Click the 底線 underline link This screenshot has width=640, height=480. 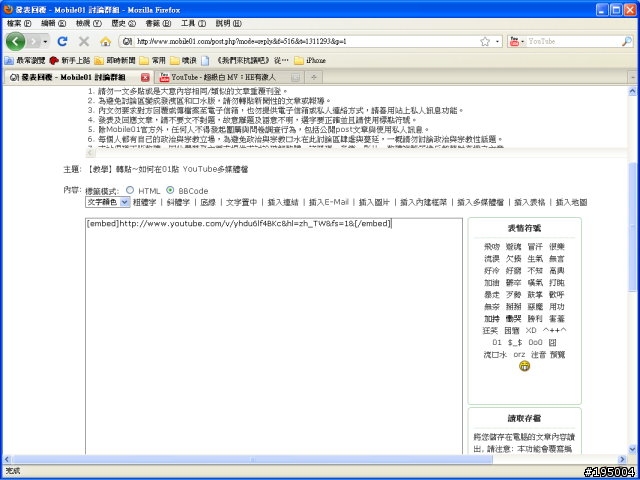pyautogui.click(x=207, y=202)
